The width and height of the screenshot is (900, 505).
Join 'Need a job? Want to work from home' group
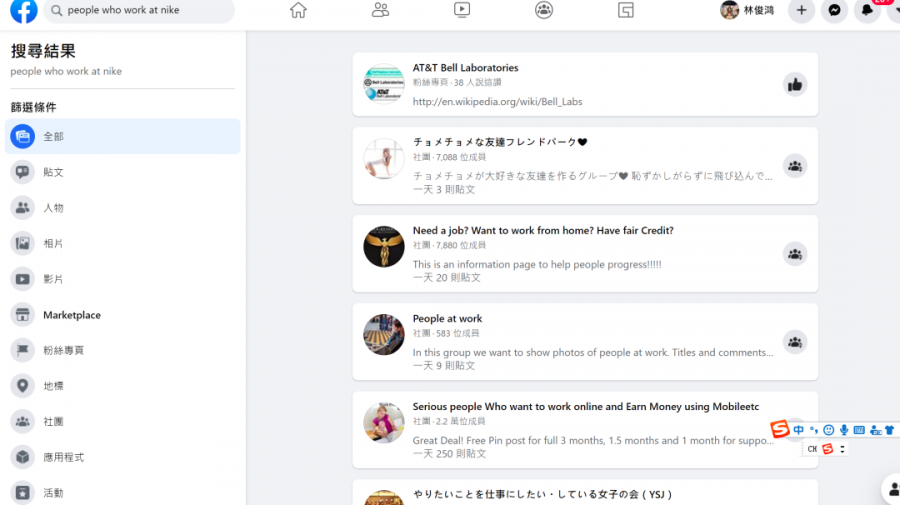pos(795,254)
